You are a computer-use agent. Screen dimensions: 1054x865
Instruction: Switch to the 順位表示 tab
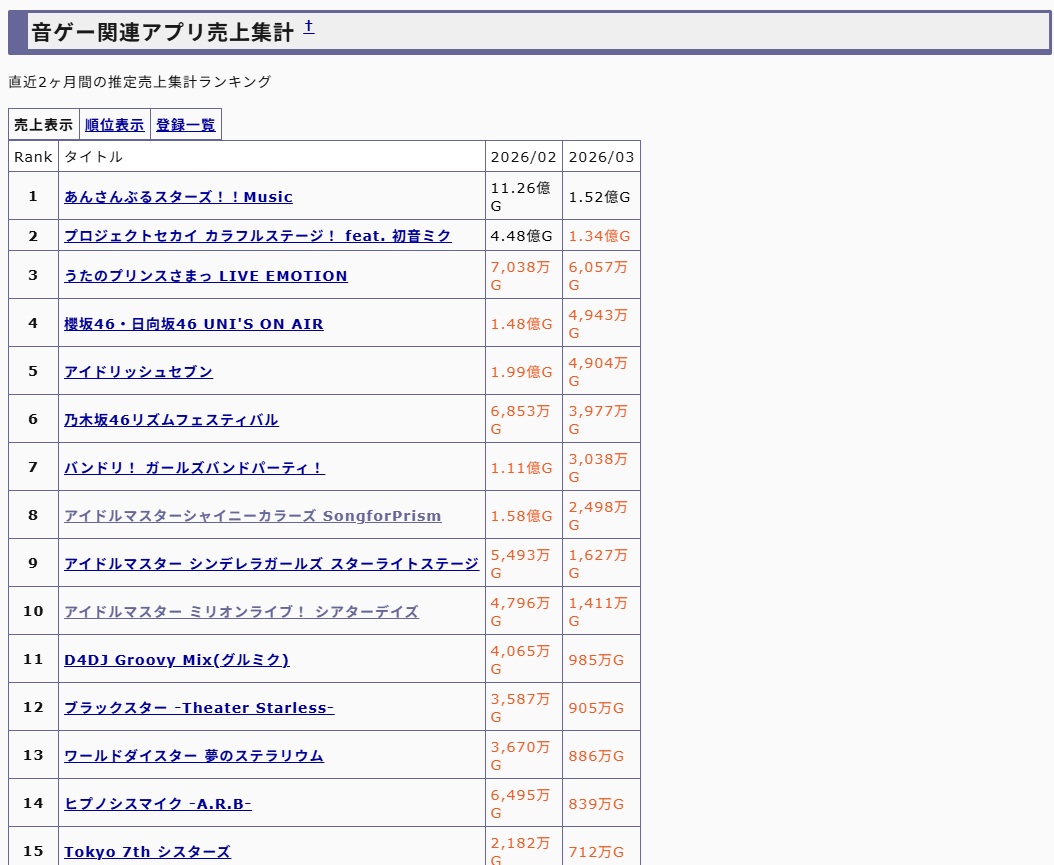(x=114, y=125)
